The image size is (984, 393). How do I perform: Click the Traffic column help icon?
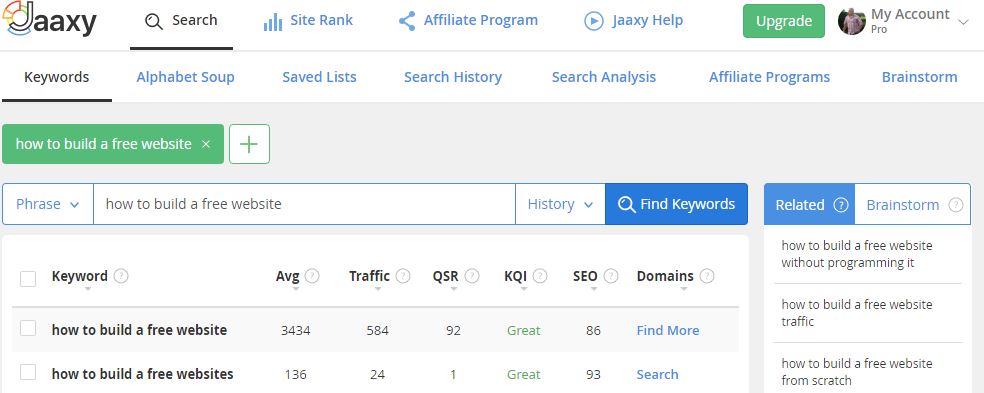tap(403, 276)
